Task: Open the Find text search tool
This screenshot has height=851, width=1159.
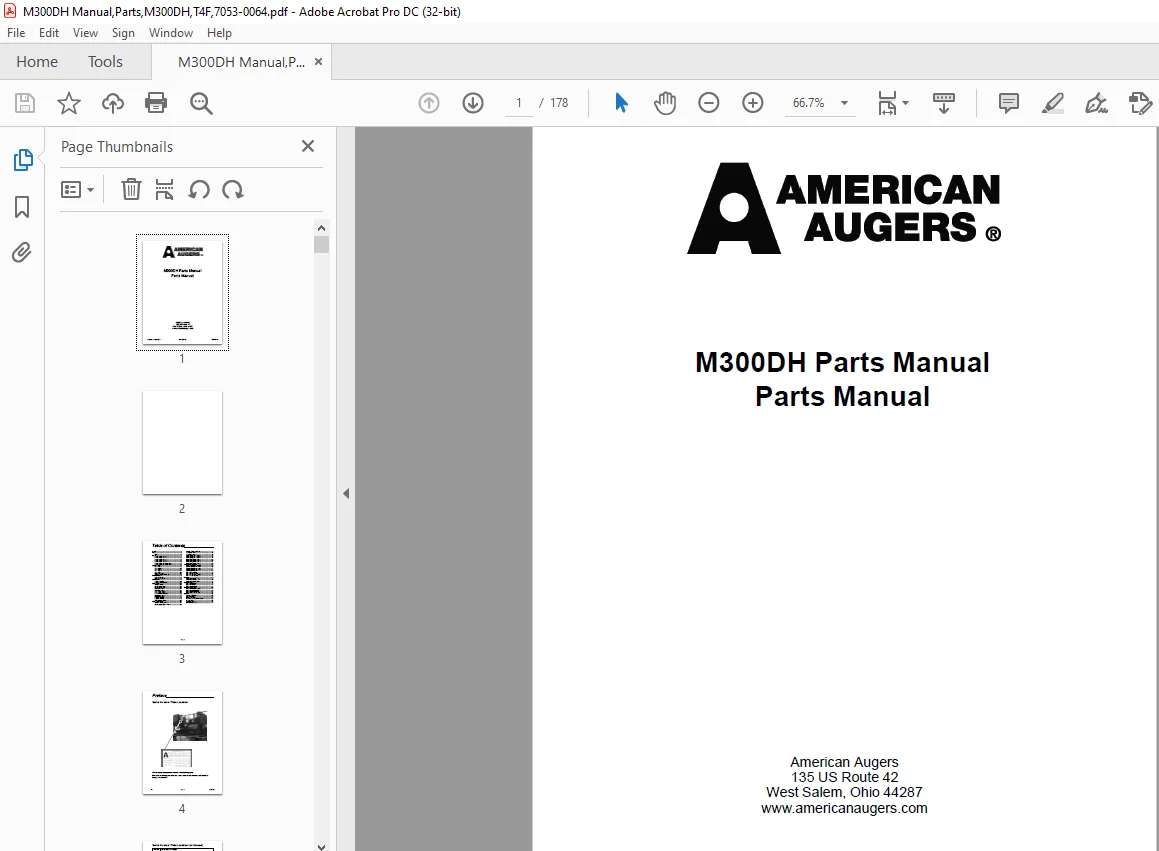Action: tap(201, 104)
